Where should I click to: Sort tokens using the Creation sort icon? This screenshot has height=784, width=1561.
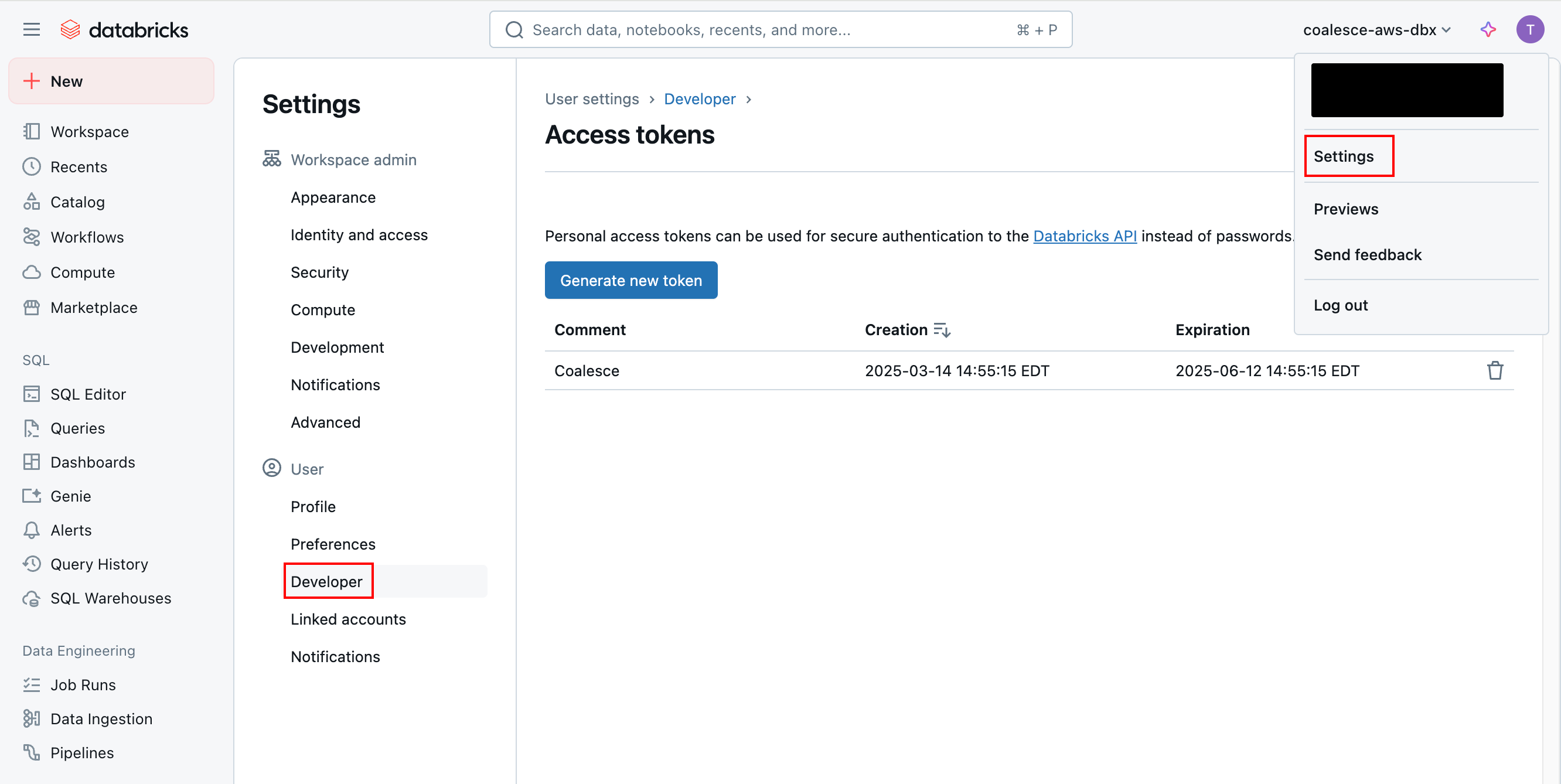click(x=942, y=329)
